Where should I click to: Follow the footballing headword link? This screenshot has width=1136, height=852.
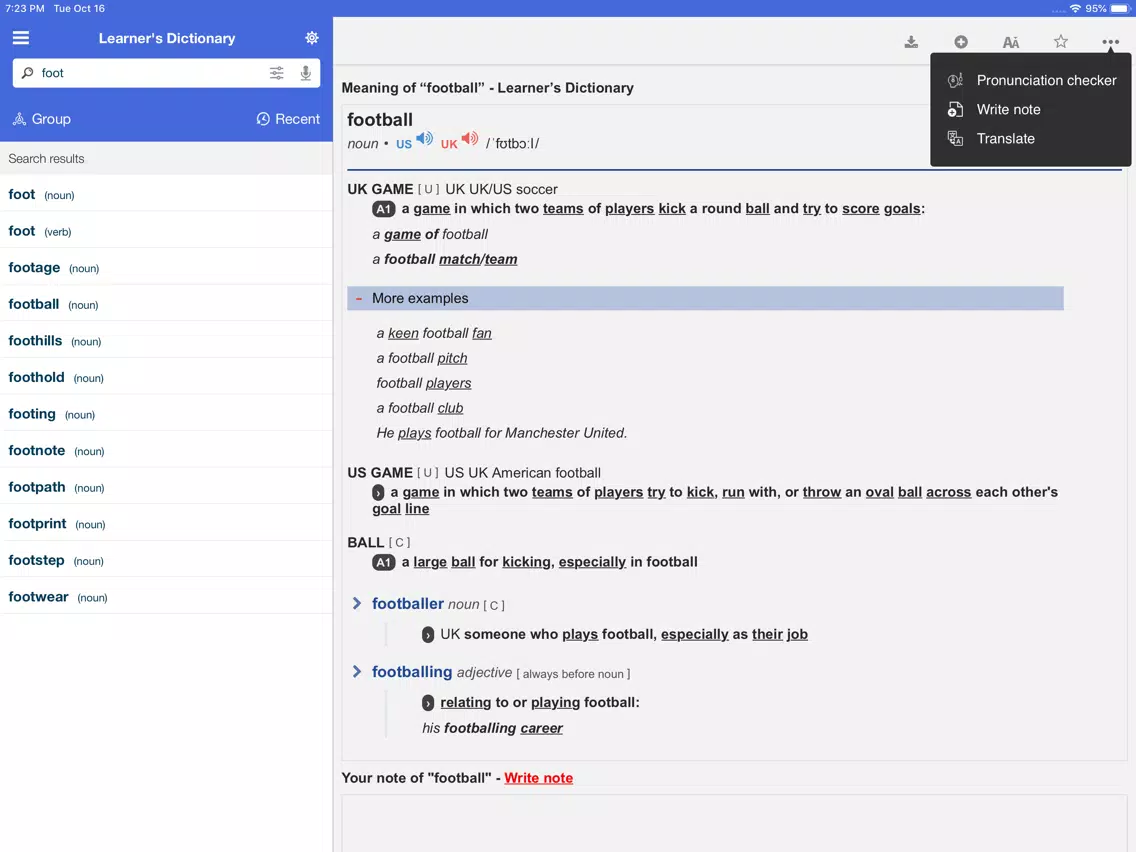coord(412,672)
